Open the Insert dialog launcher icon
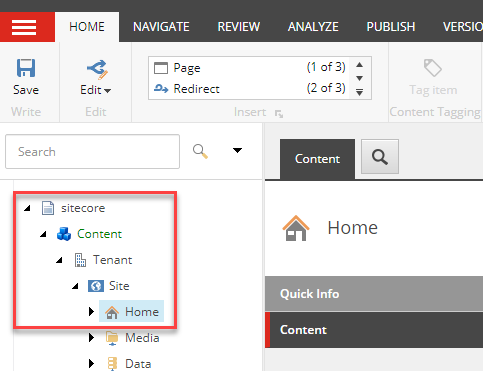The height and width of the screenshot is (371, 483). coord(279,114)
